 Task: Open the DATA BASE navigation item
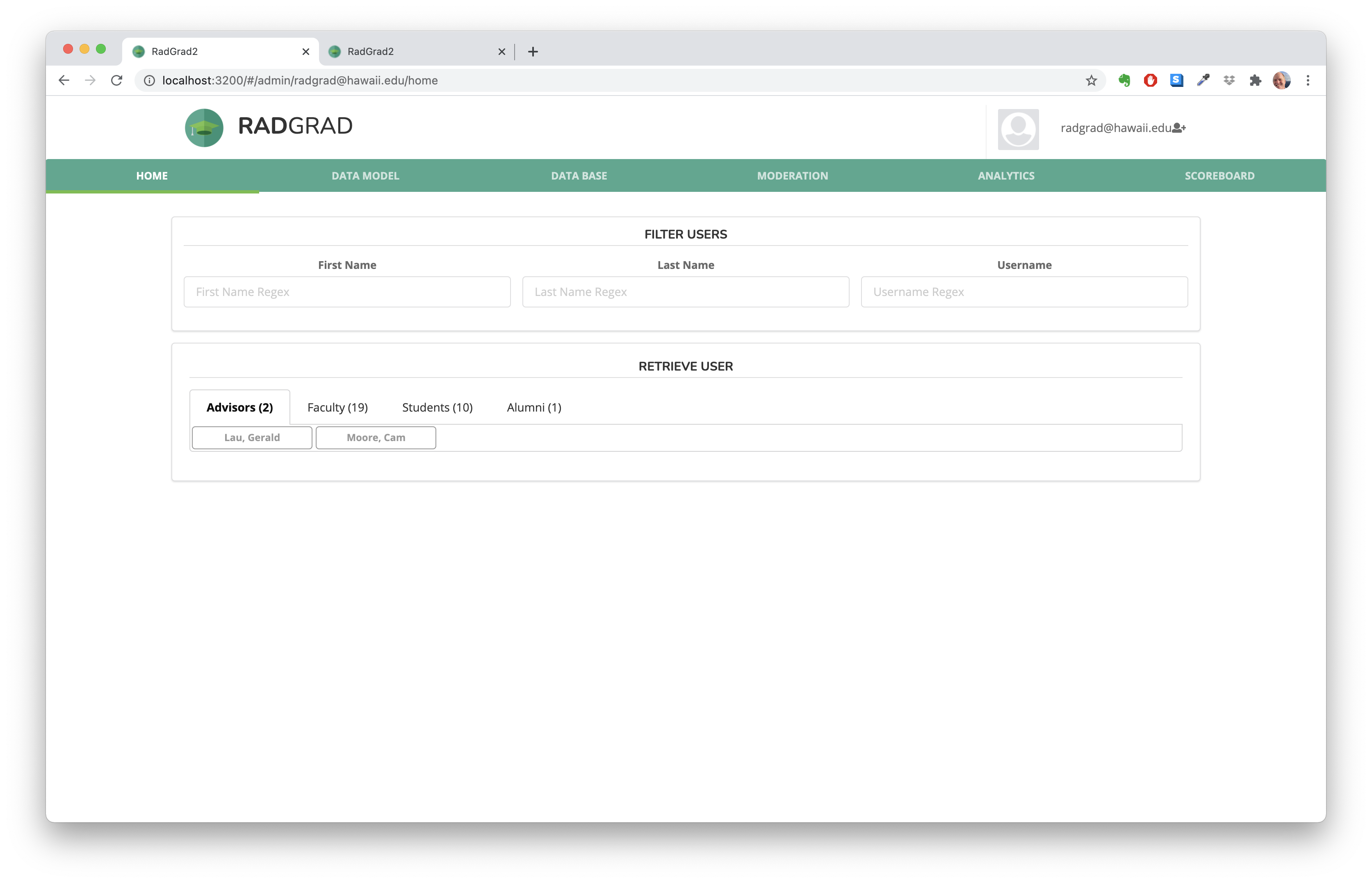pyautogui.click(x=579, y=175)
